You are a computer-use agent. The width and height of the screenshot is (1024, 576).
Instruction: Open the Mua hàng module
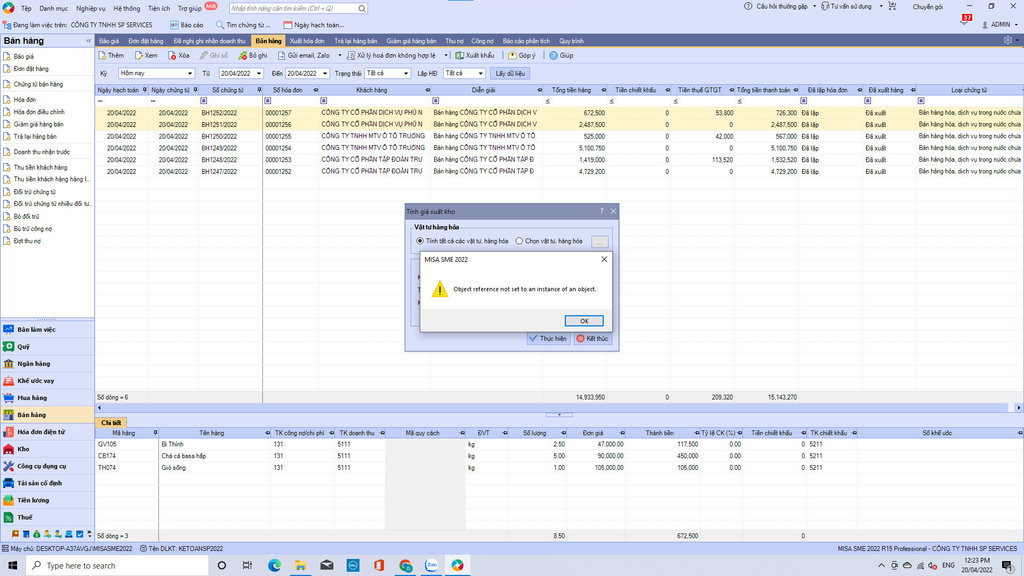[47, 398]
